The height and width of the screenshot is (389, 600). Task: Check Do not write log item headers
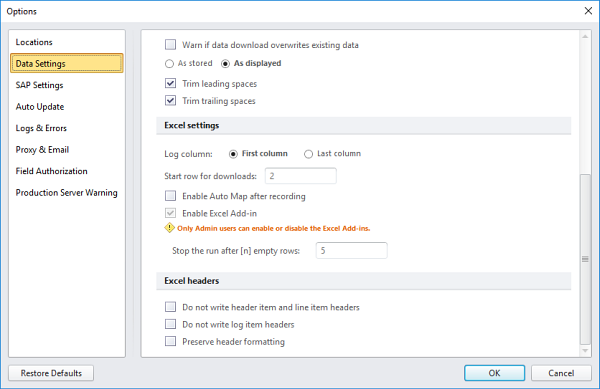[x=171, y=324]
